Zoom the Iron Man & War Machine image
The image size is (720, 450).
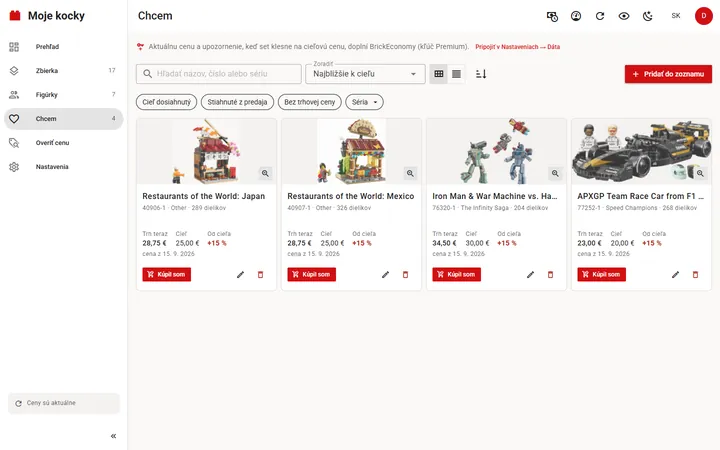555,173
